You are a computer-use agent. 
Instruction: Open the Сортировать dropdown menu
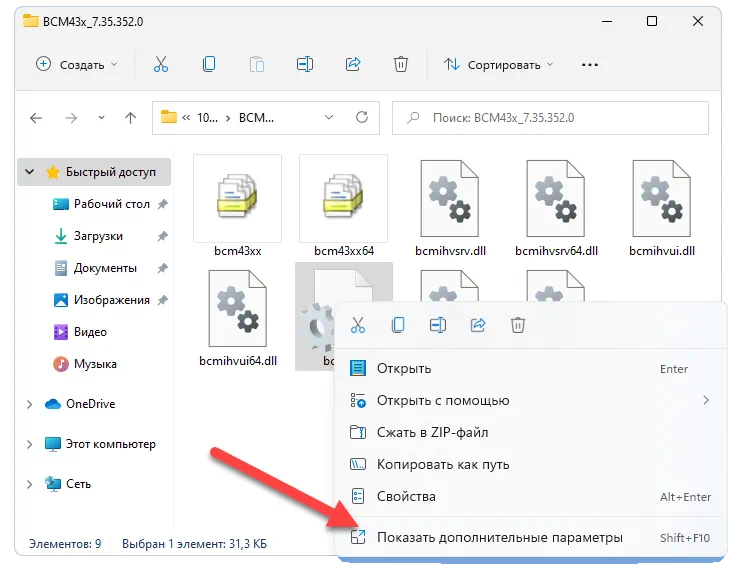[498, 65]
